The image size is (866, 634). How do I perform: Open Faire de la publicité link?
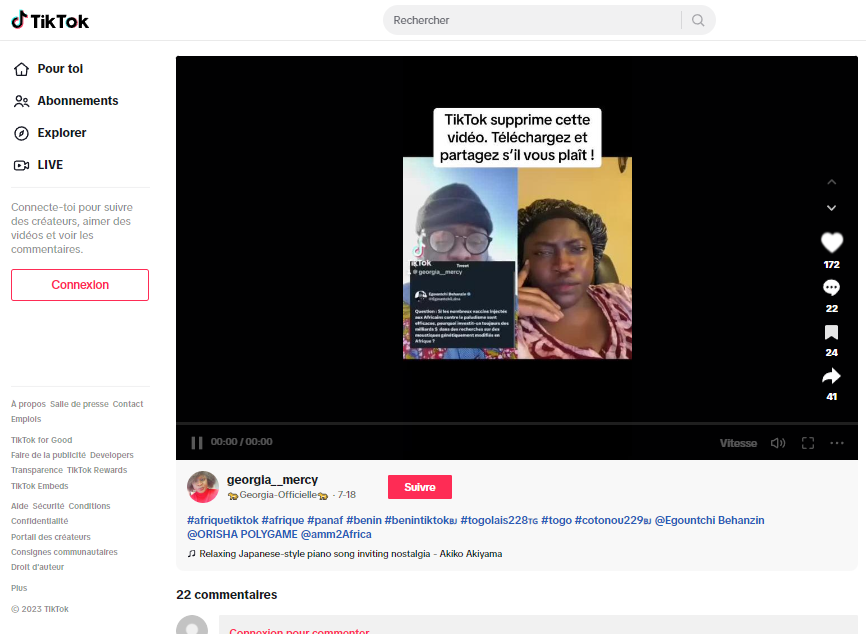click(49, 455)
